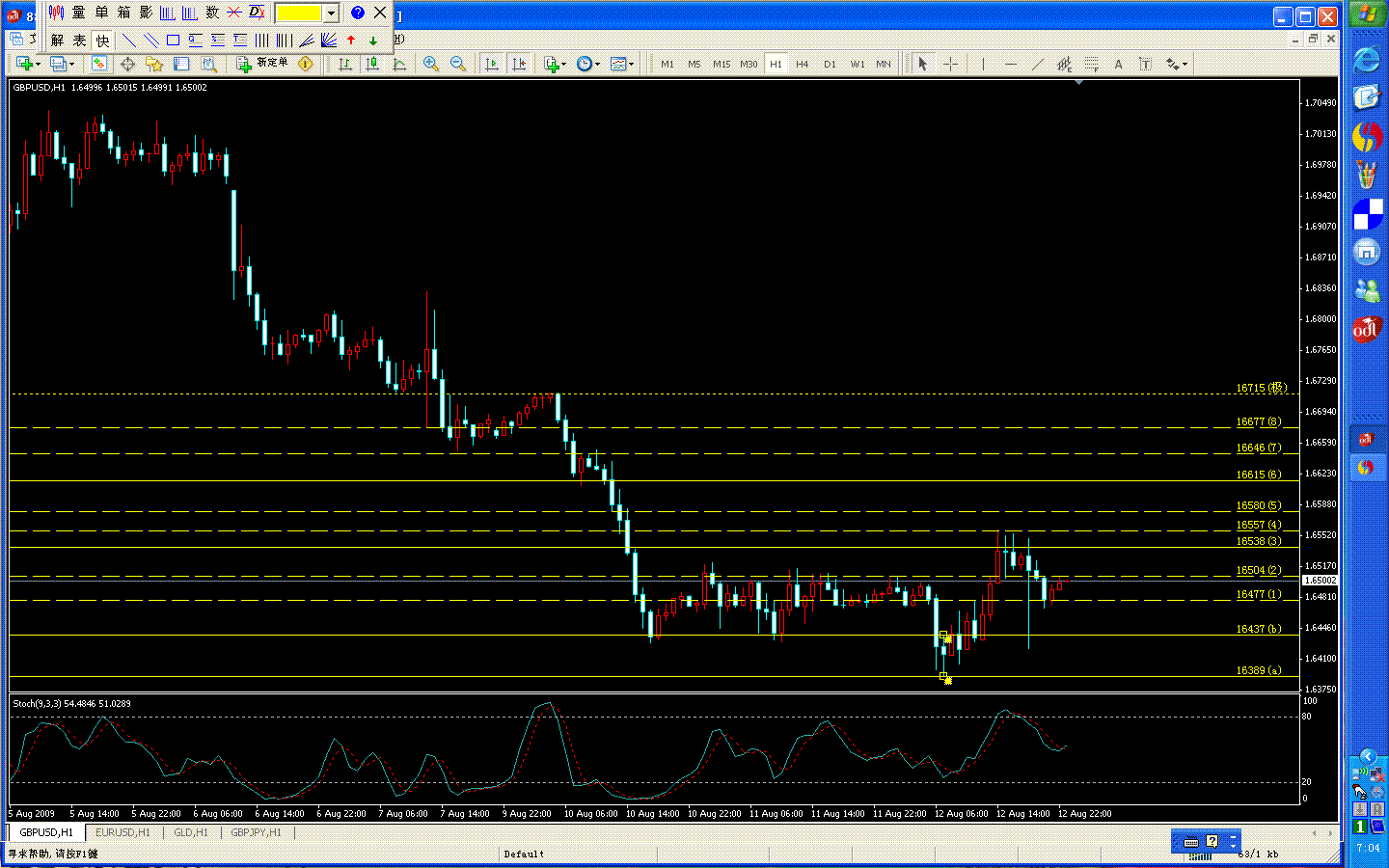1389x868 pixels.
Task: Click the 16715 price level label
Action: click(x=1261, y=388)
